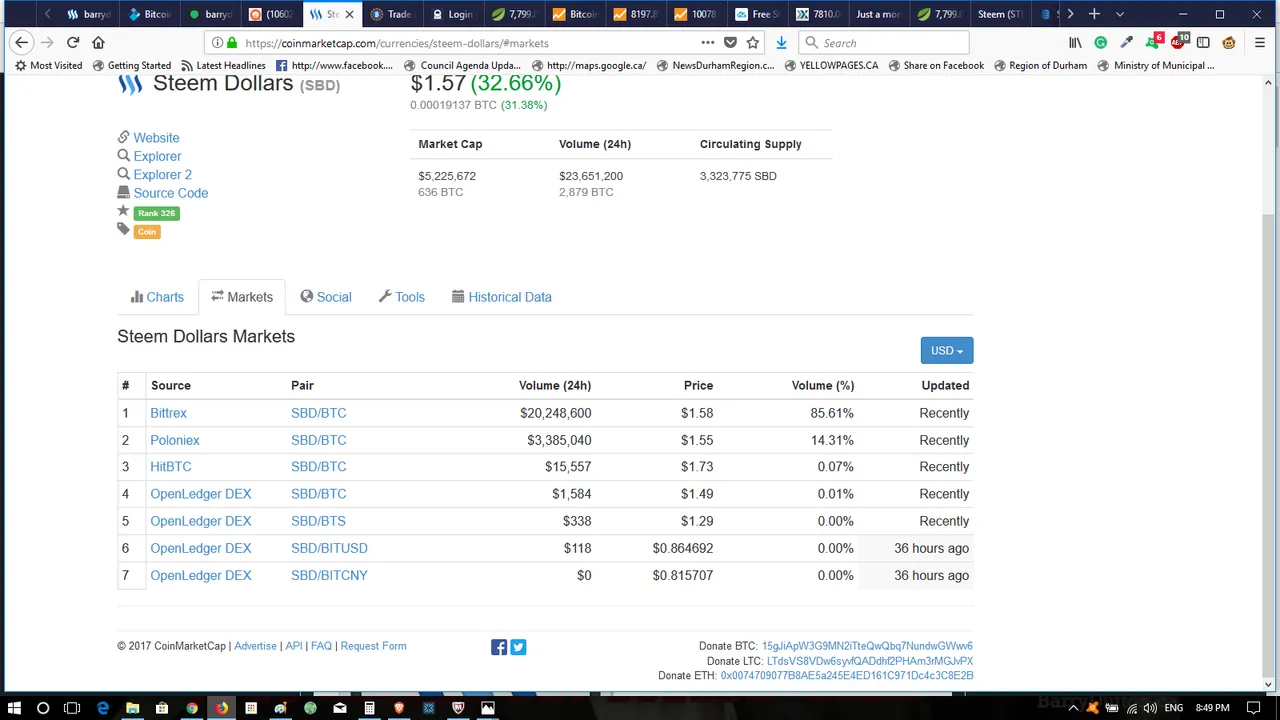1280x720 pixels.
Task: Go back to the previous page
Action: coord(22,43)
